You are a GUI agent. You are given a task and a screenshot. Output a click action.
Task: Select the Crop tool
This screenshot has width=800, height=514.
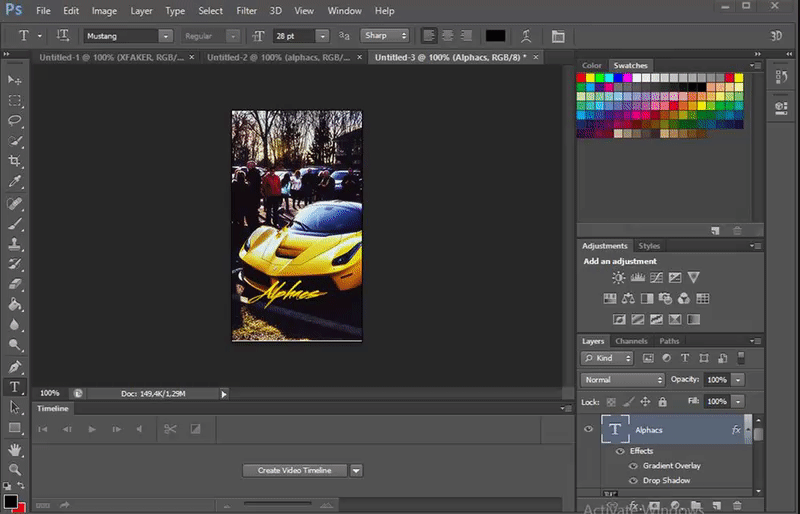click(x=15, y=161)
